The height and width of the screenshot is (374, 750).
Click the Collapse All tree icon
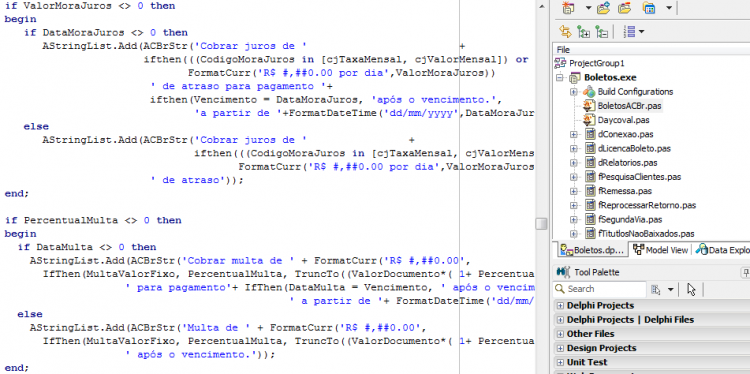(602, 32)
